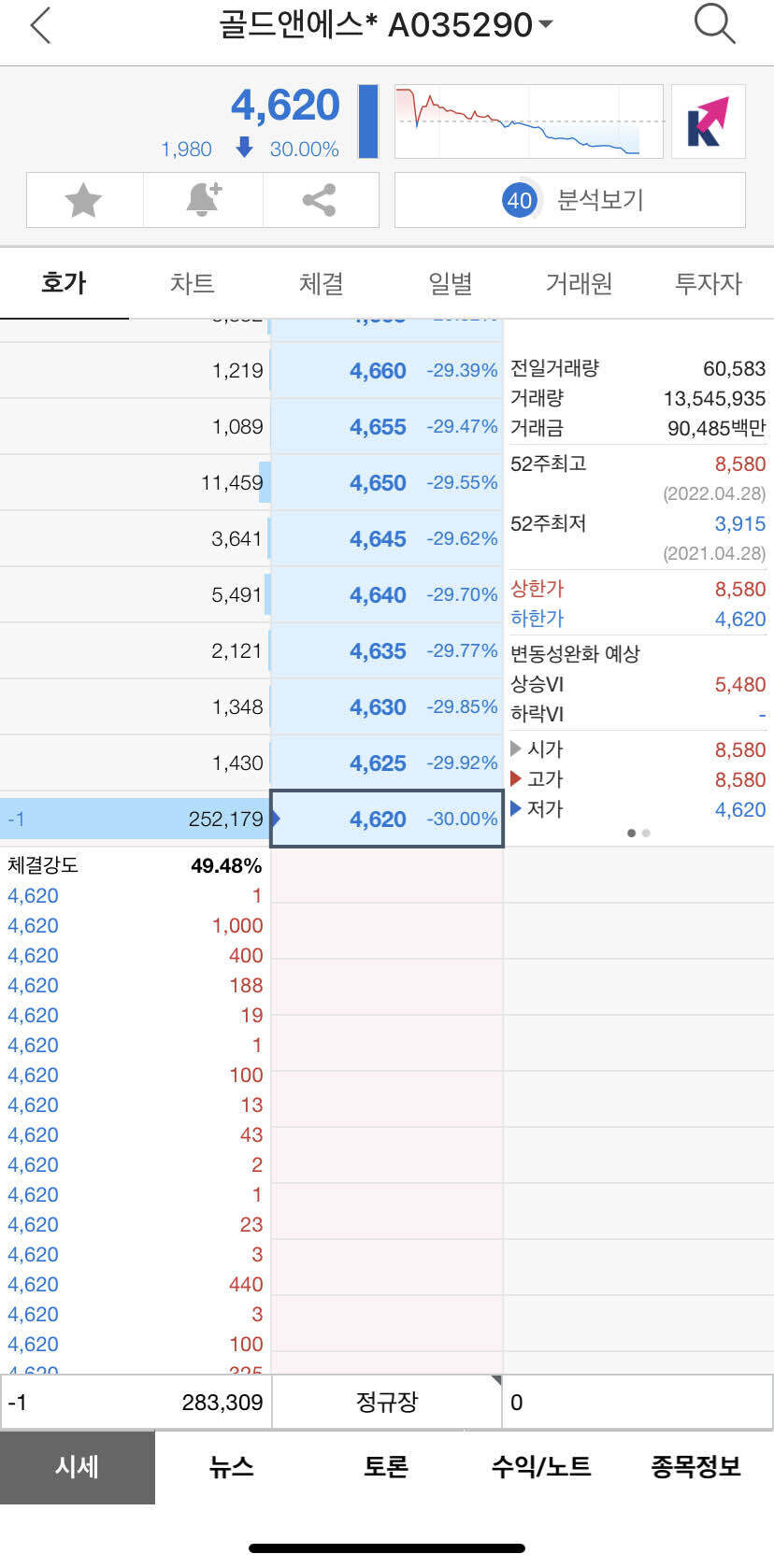Switch to the 거래원 tab

[x=580, y=283]
